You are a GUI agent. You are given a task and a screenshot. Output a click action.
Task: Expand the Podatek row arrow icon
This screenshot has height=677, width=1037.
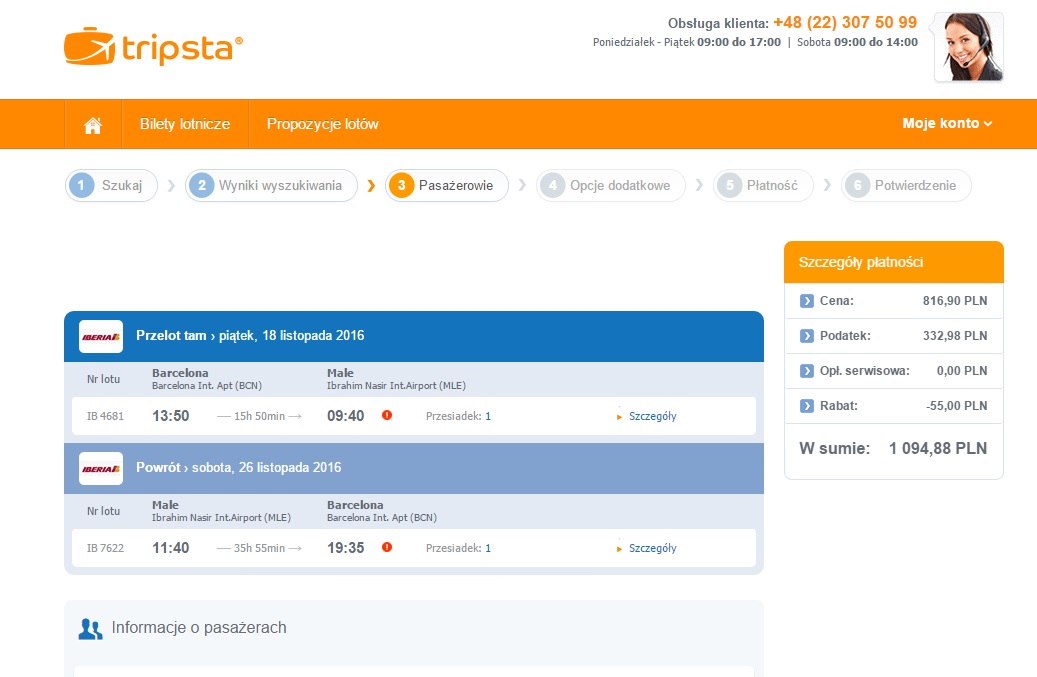(x=807, y=336)
